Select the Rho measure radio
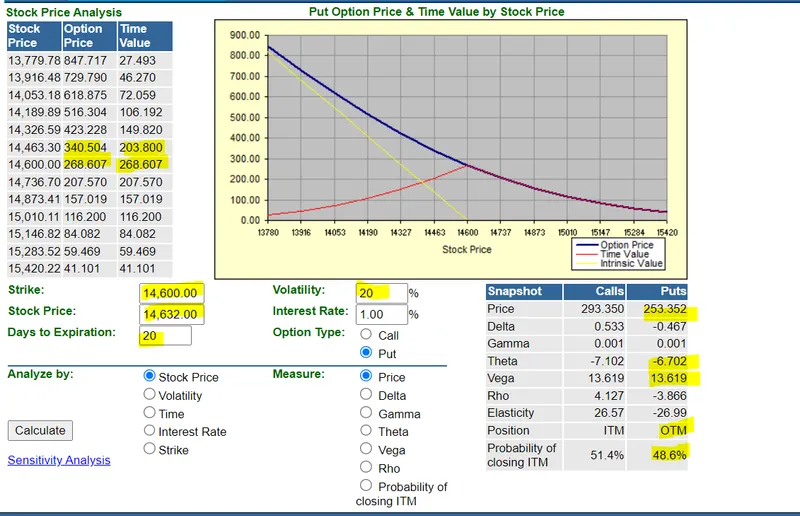The height and width of the screenshot is (516, 800). [x=366, y=467]
